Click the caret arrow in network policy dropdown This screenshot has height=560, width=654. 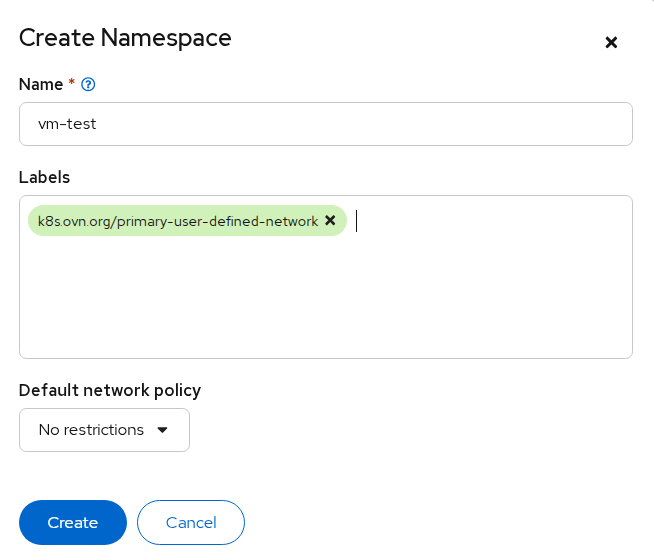(162, 430)
